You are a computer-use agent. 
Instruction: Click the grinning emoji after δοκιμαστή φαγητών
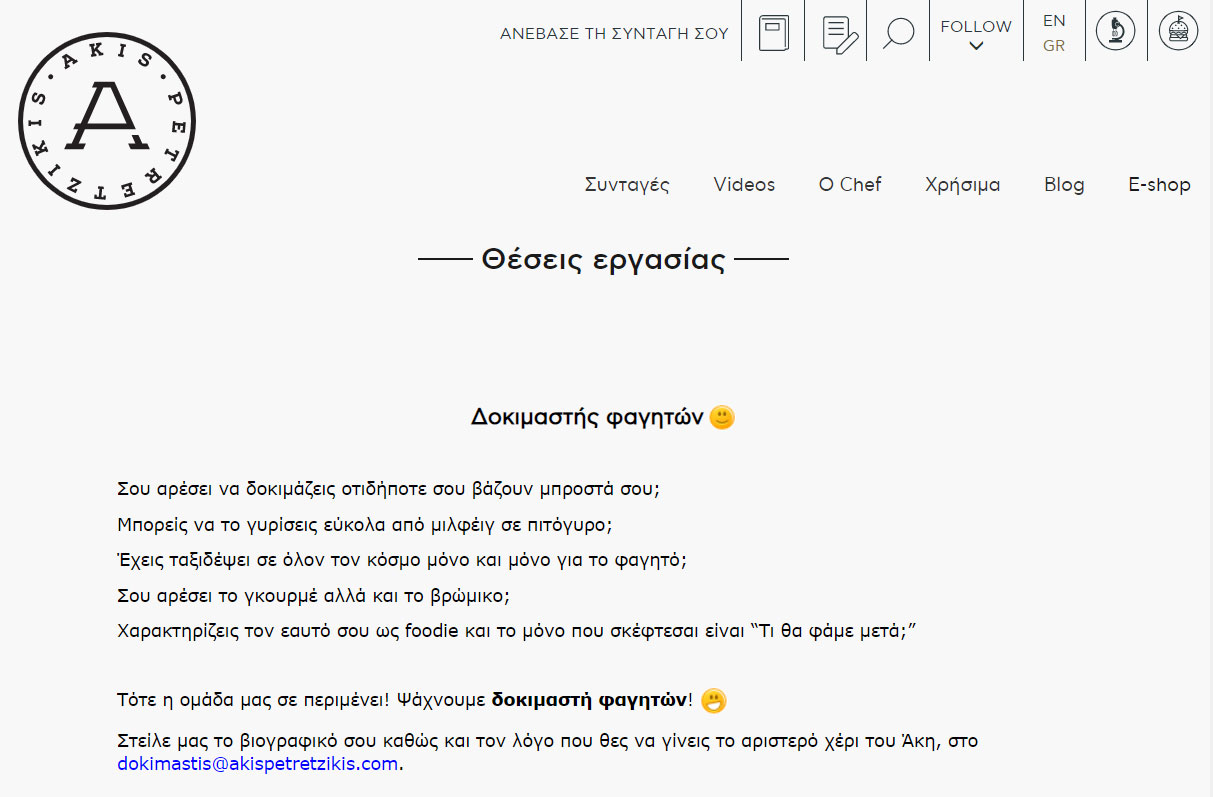pyautogui.click(x=713, y=701)
